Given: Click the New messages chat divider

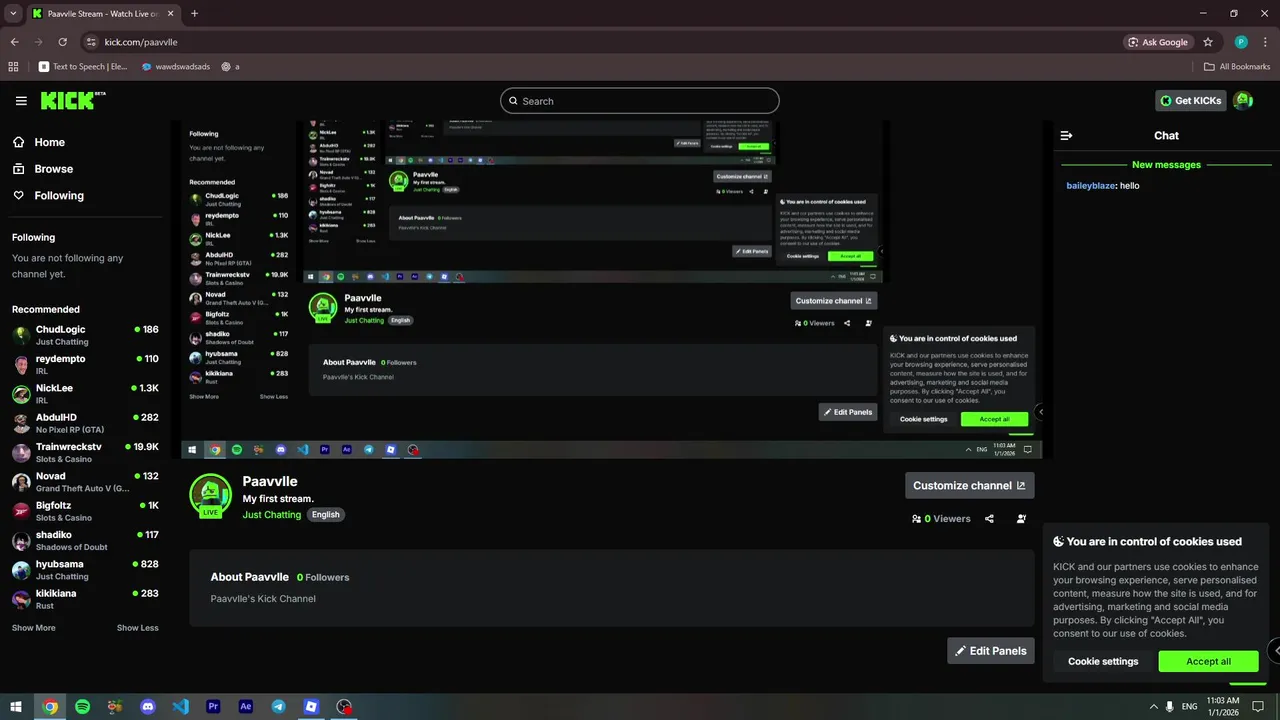Looking at the screenshot, I should (x=1166, y=165).
